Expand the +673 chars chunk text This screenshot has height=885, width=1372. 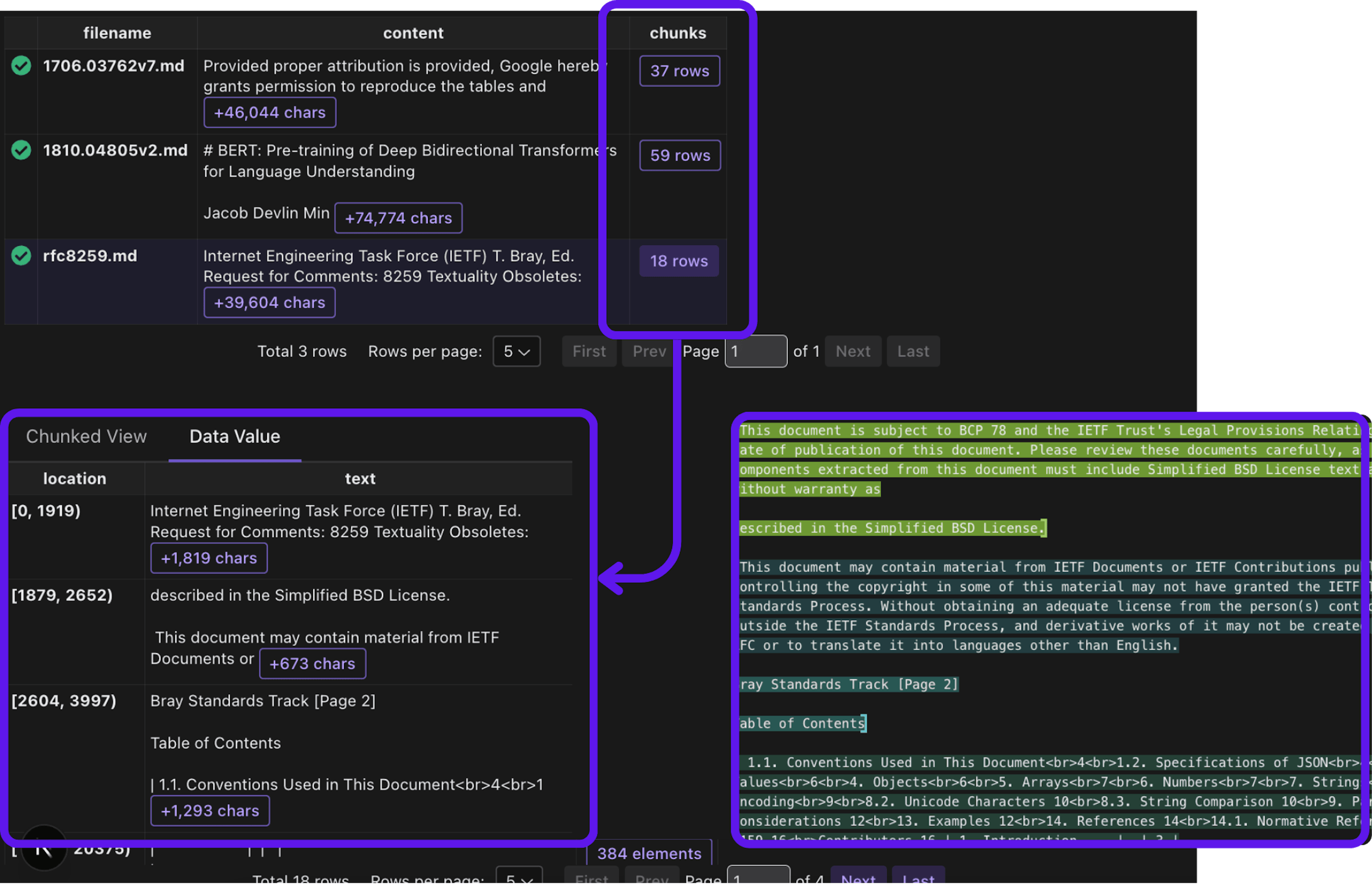(x=312, y=664)
